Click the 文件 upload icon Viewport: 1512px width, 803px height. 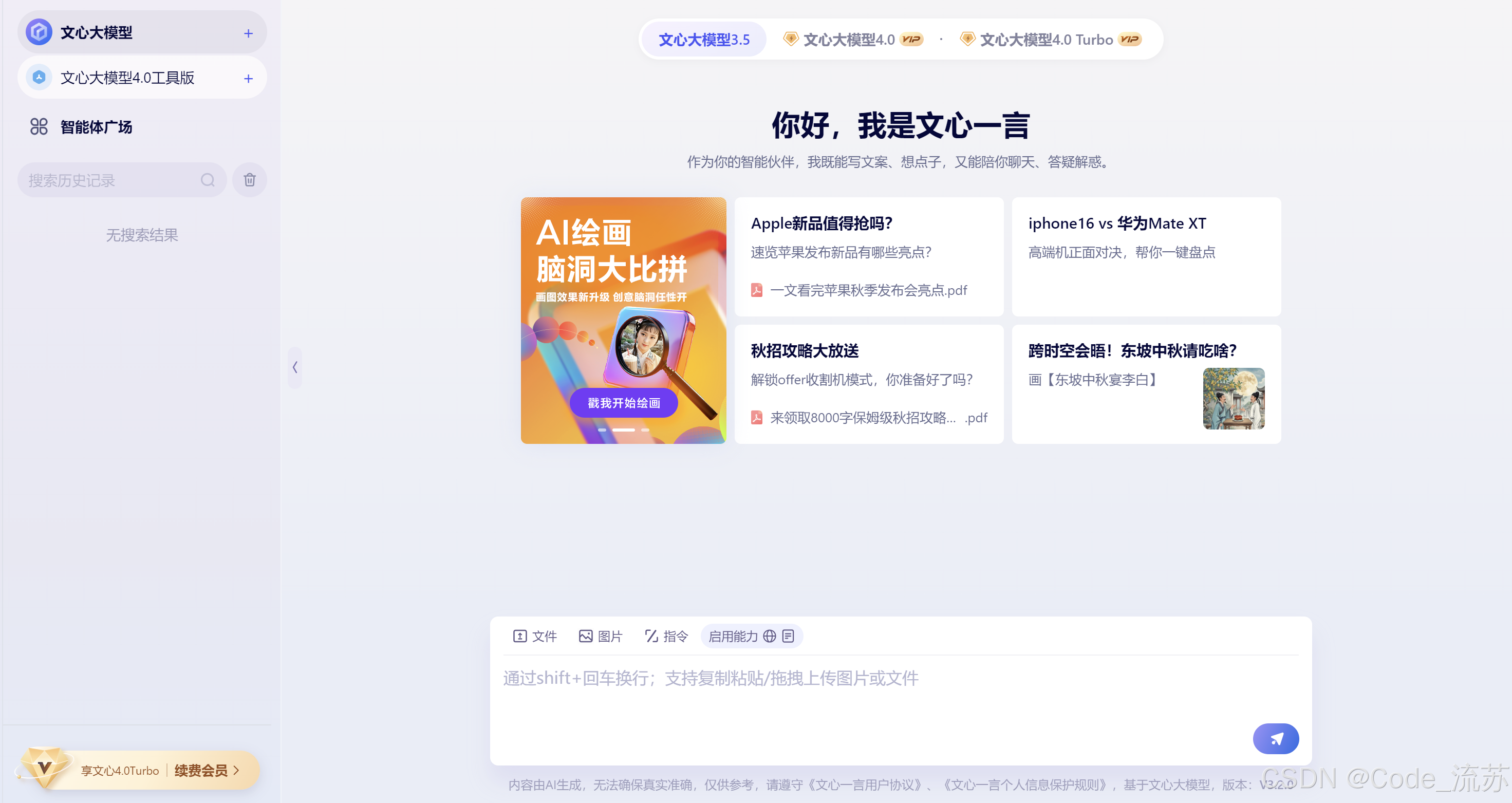click(519, 636)
